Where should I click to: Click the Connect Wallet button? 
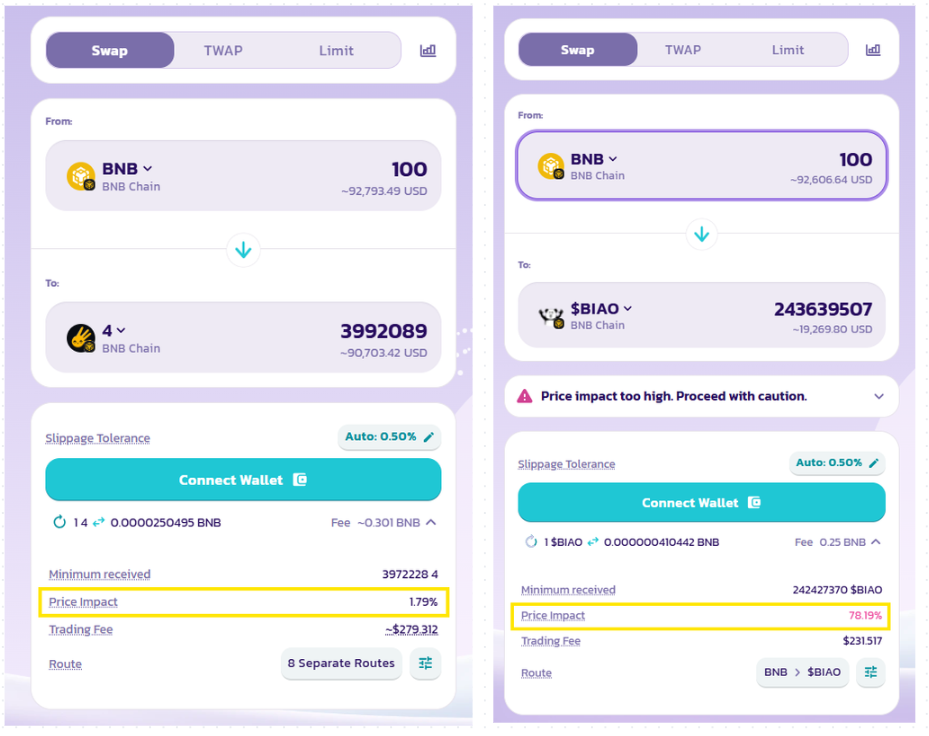[243, 480]
